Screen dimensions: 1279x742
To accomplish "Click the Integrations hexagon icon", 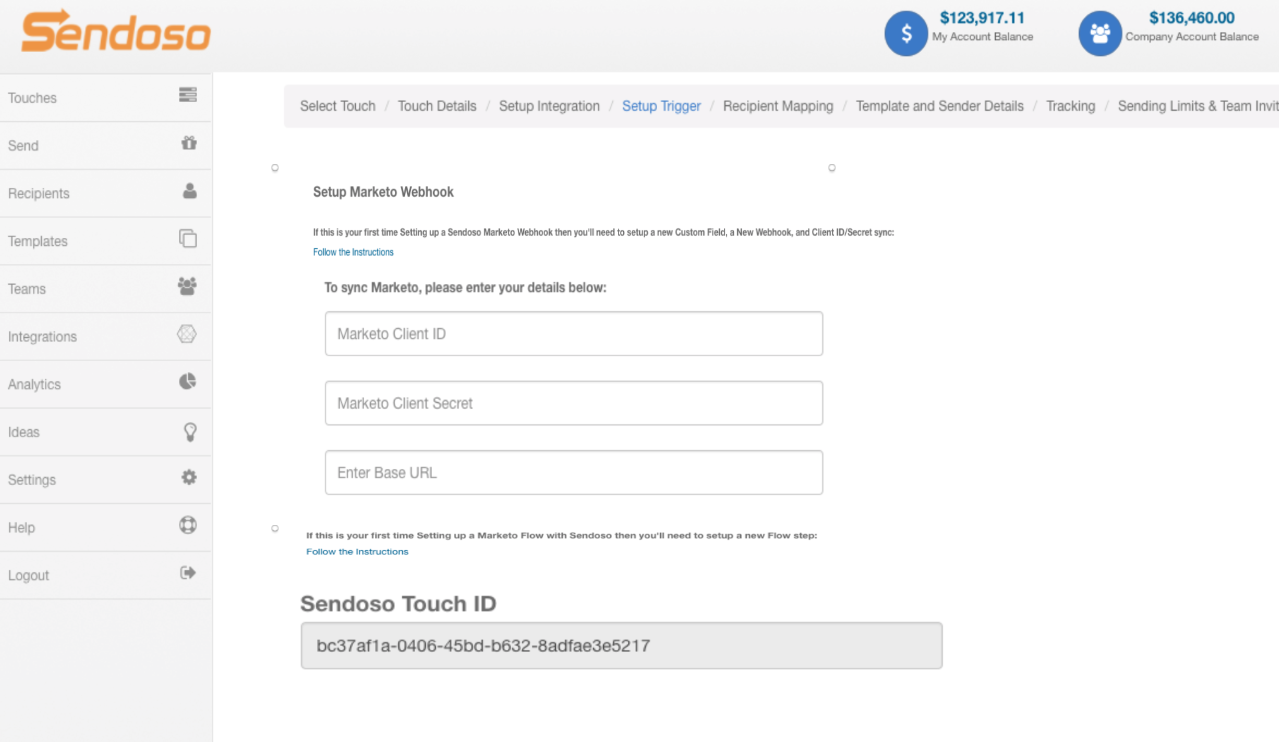I will point(187,334).
